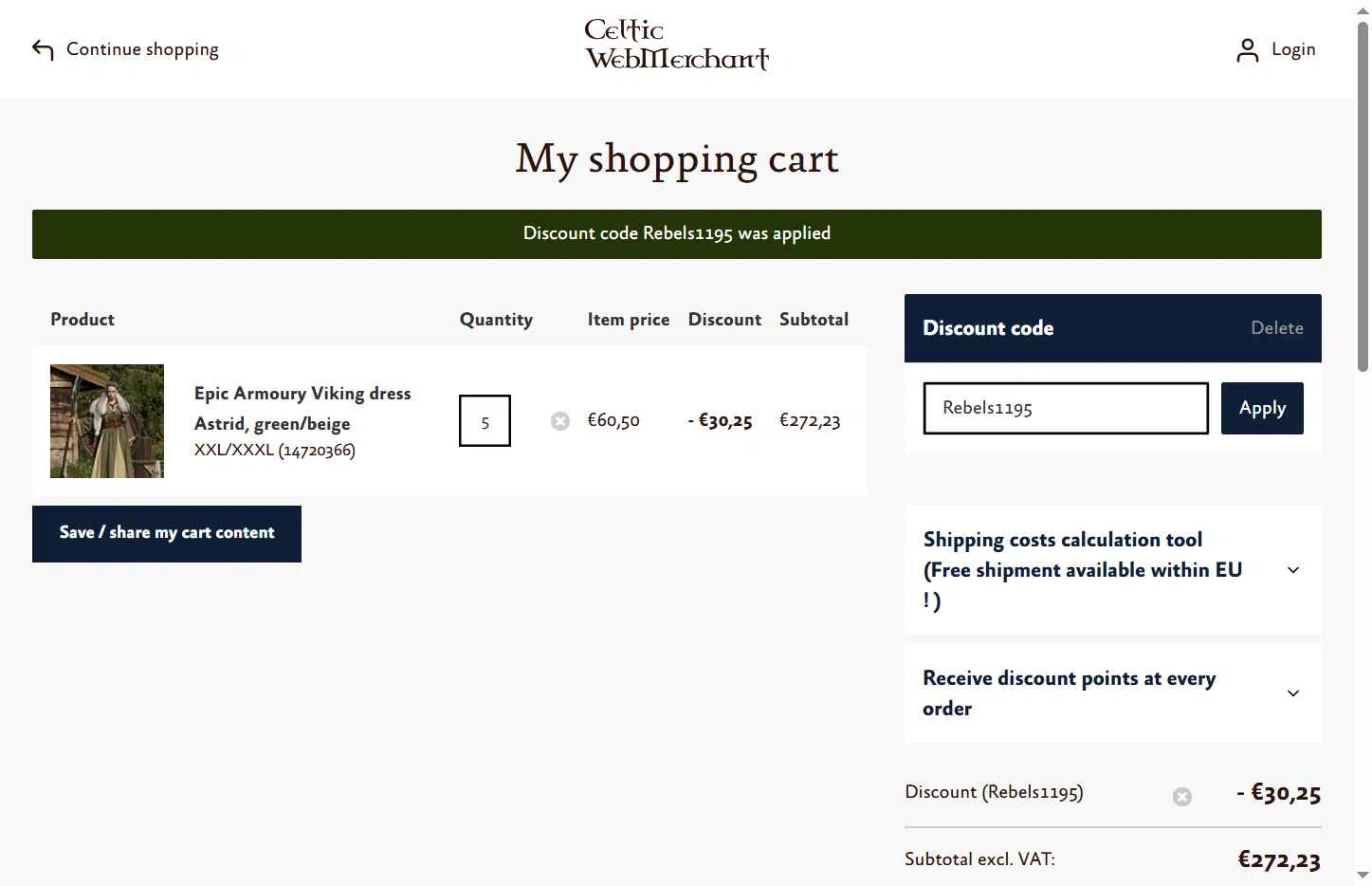Click the Subtotal column header
Viewport: 1372px width, 886px height.
pyautogui.click(x=814, y=320)
